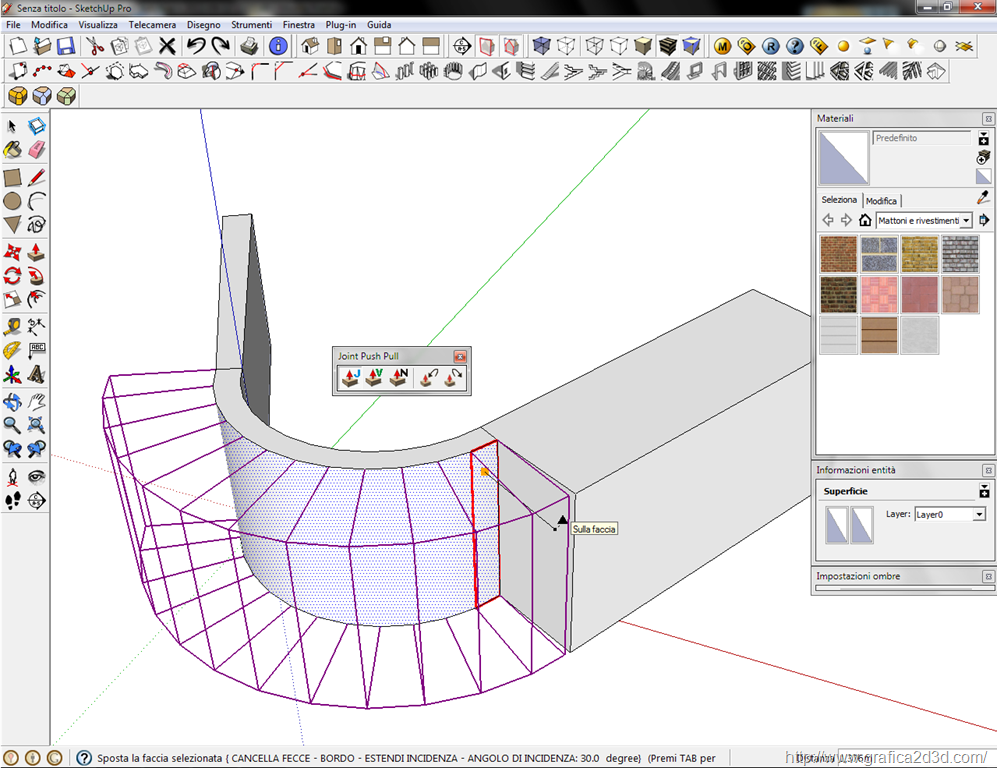Viewport: 997px width, 768px height.
Task: Select the pink tile material swatch
Action: click(x=879, y=295)
